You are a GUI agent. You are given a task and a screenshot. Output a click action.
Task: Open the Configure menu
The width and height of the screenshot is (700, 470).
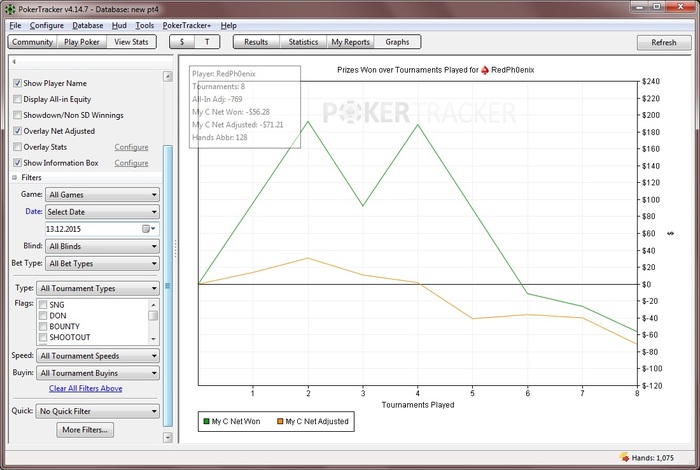click(x=47, y=25)
